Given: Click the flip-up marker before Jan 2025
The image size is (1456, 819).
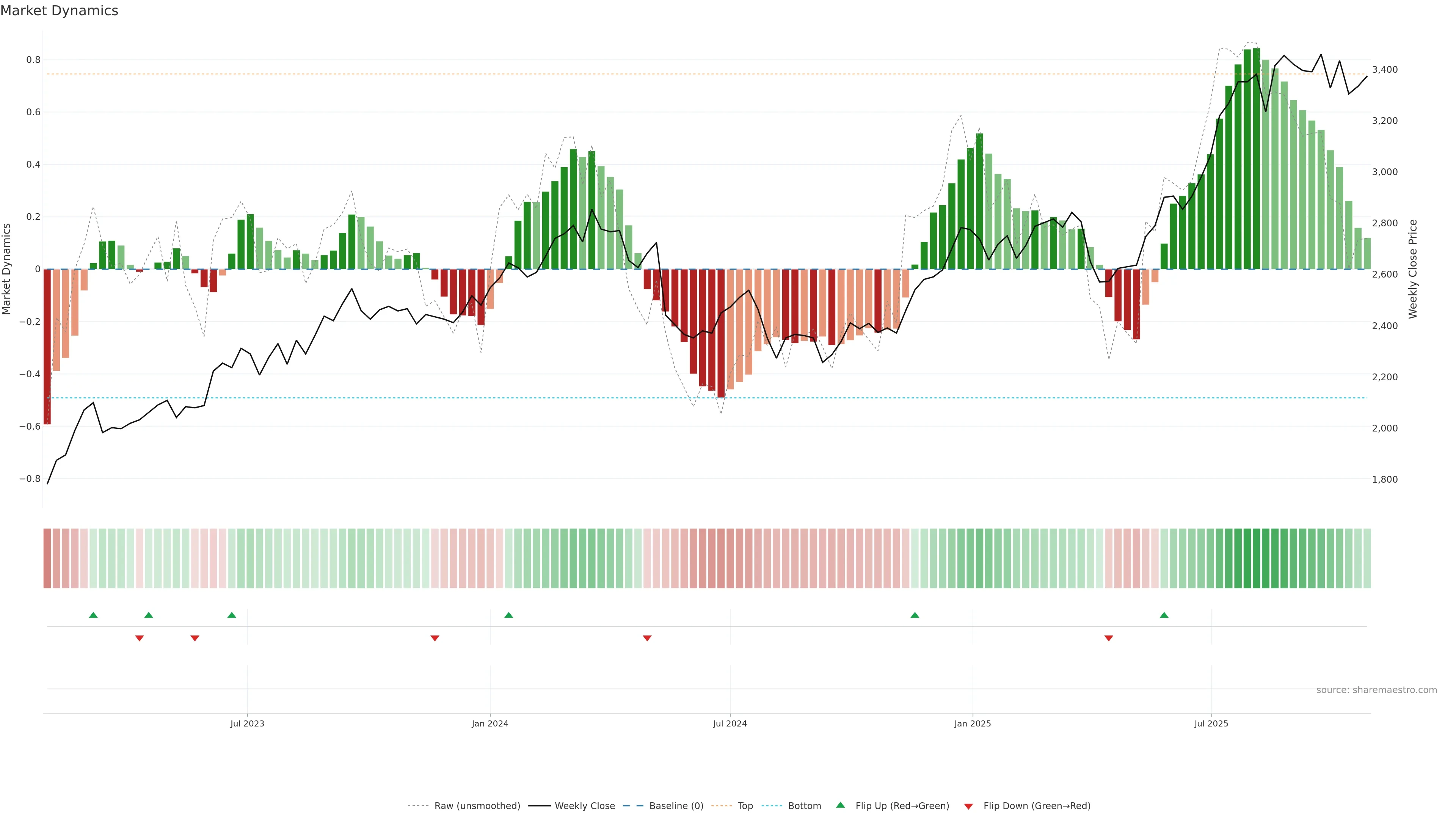Looking at the screenshot, I should 915,615.
